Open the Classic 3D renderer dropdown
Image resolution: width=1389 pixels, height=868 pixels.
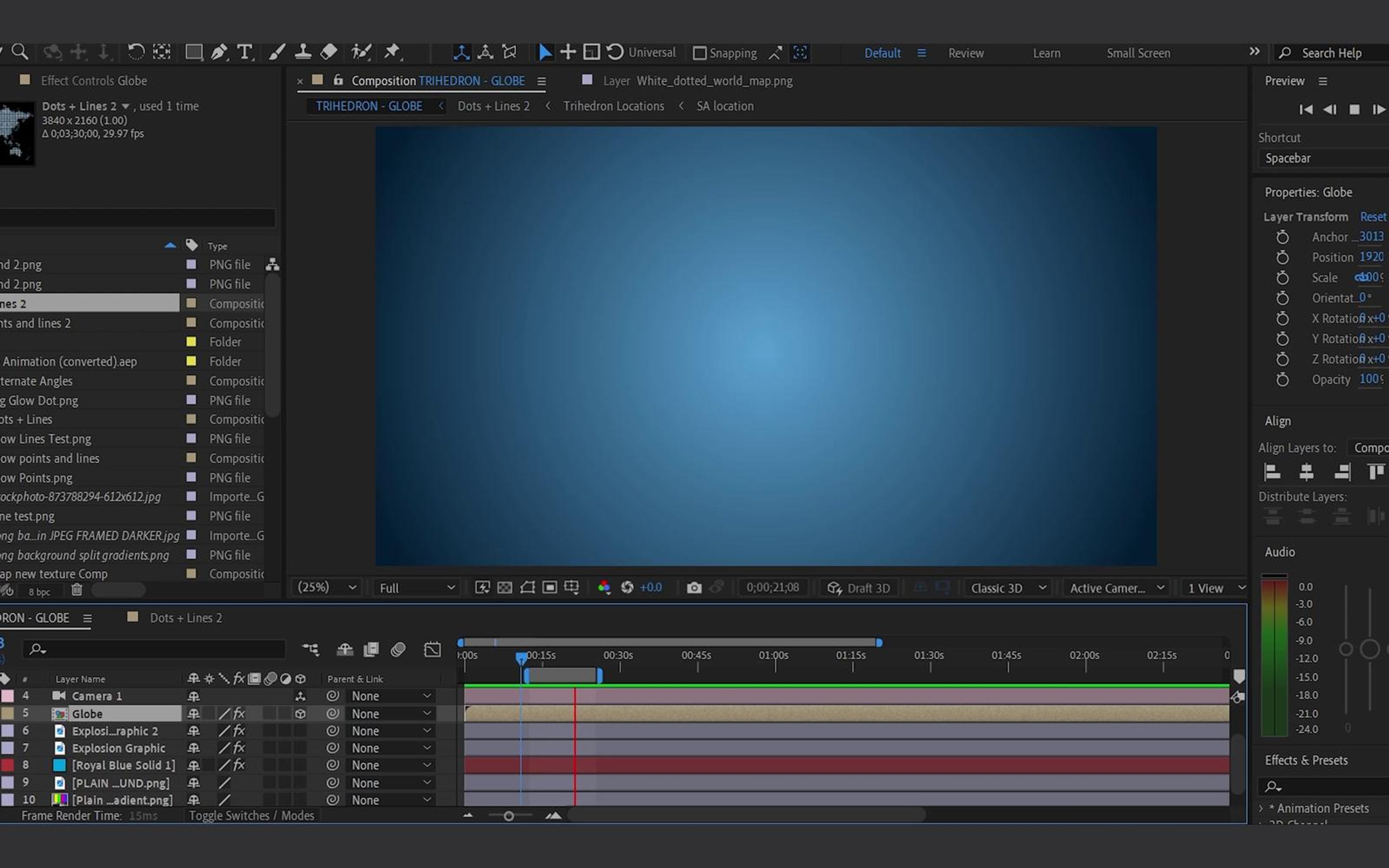click(x=1008, y=588)
